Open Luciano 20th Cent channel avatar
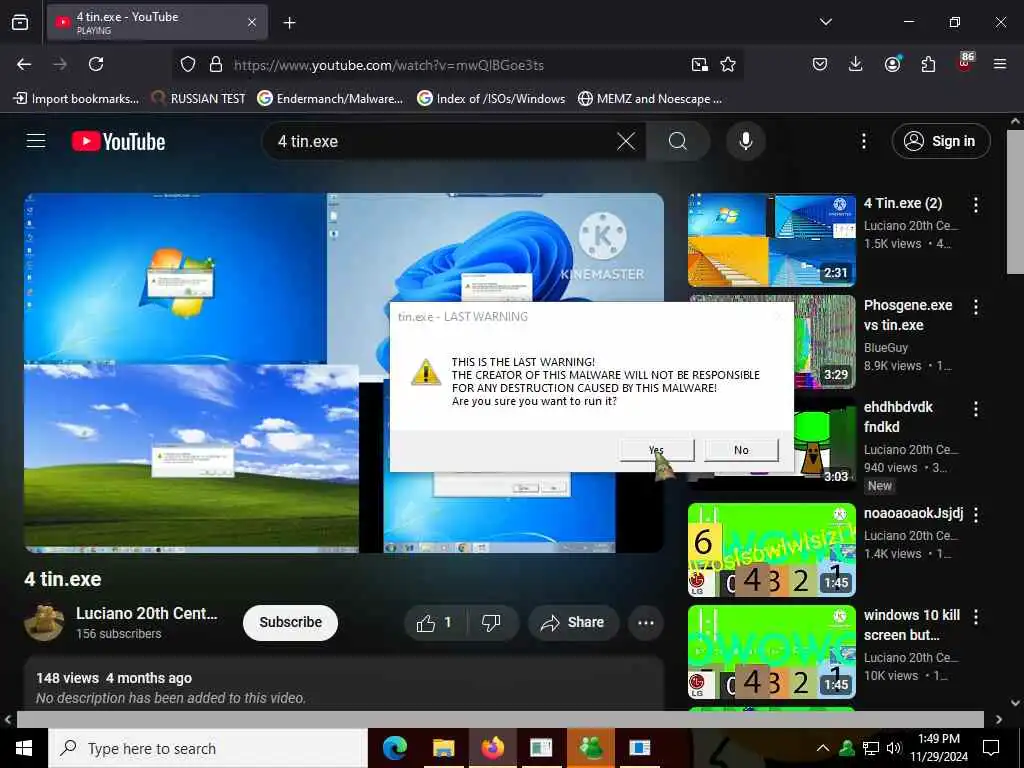The width and height of the screenshot is (1024, 768). (44, 622)
